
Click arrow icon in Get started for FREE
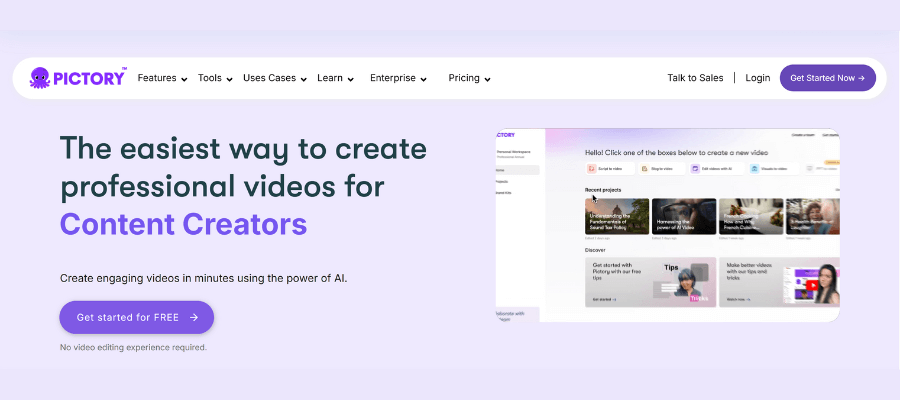194,317
